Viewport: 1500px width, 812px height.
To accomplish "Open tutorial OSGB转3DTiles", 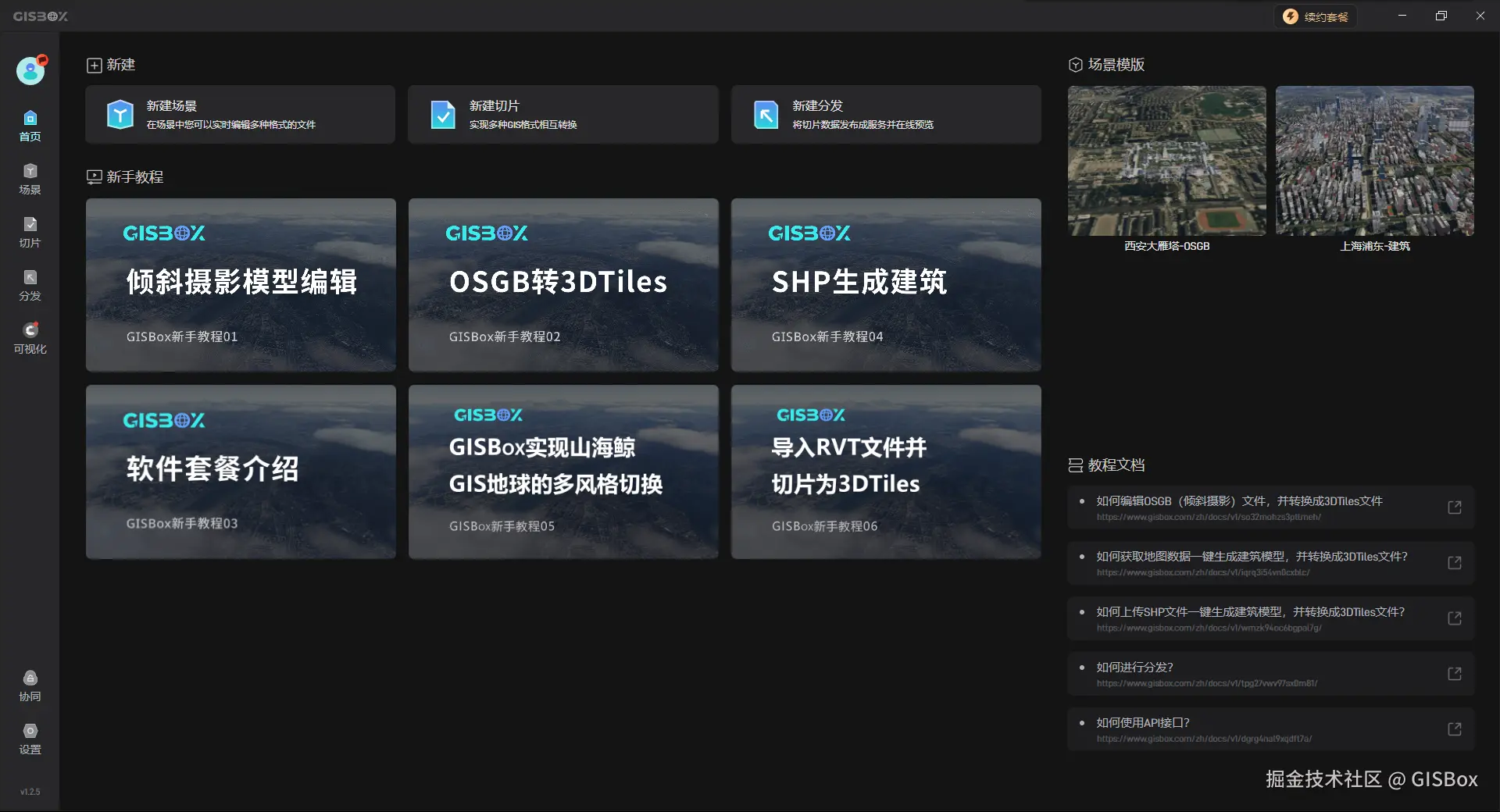I will (x=563, y=285).
